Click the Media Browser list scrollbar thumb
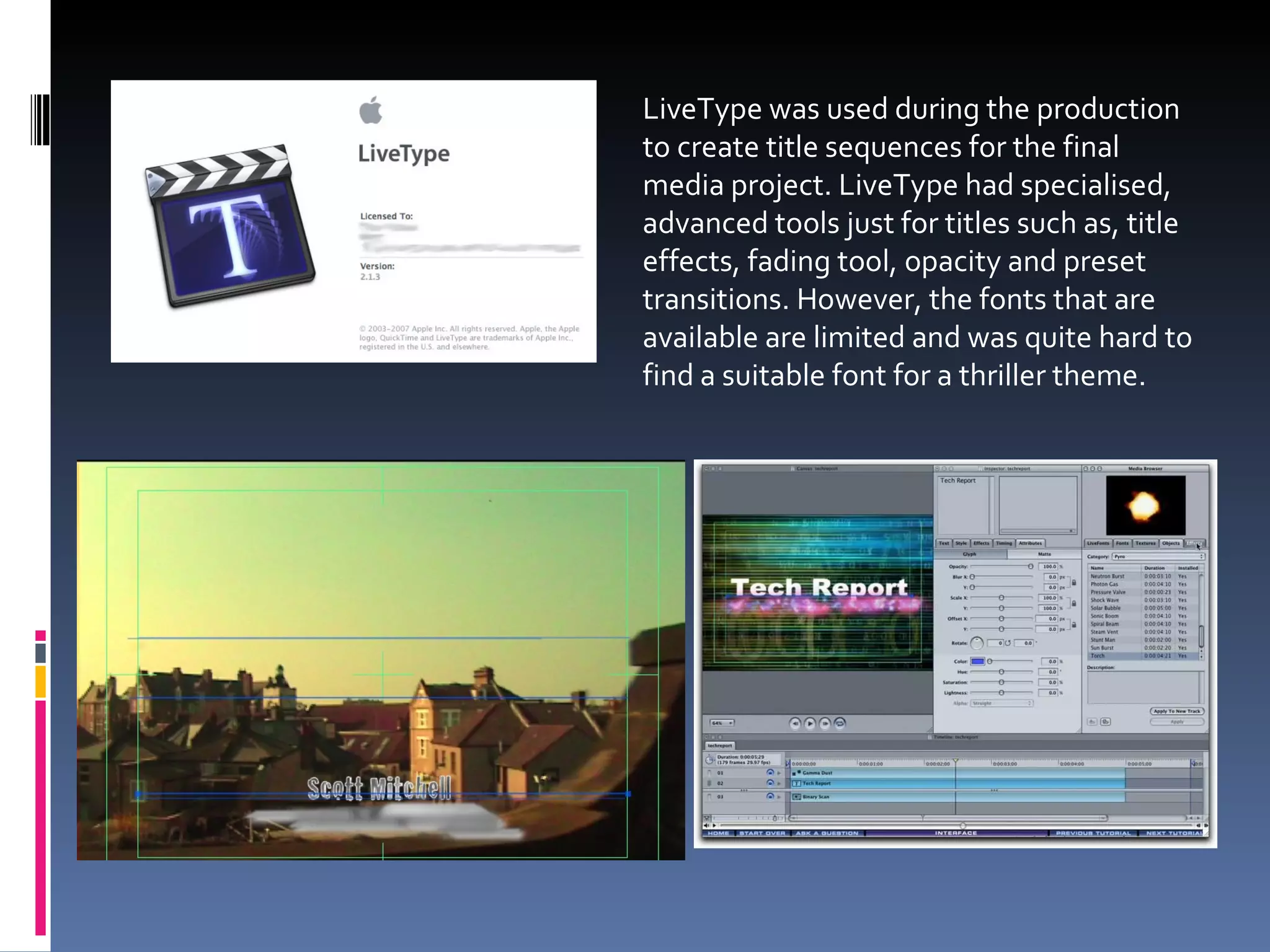This screenshot has height=952, width=1270. [x=1201, y=635]
